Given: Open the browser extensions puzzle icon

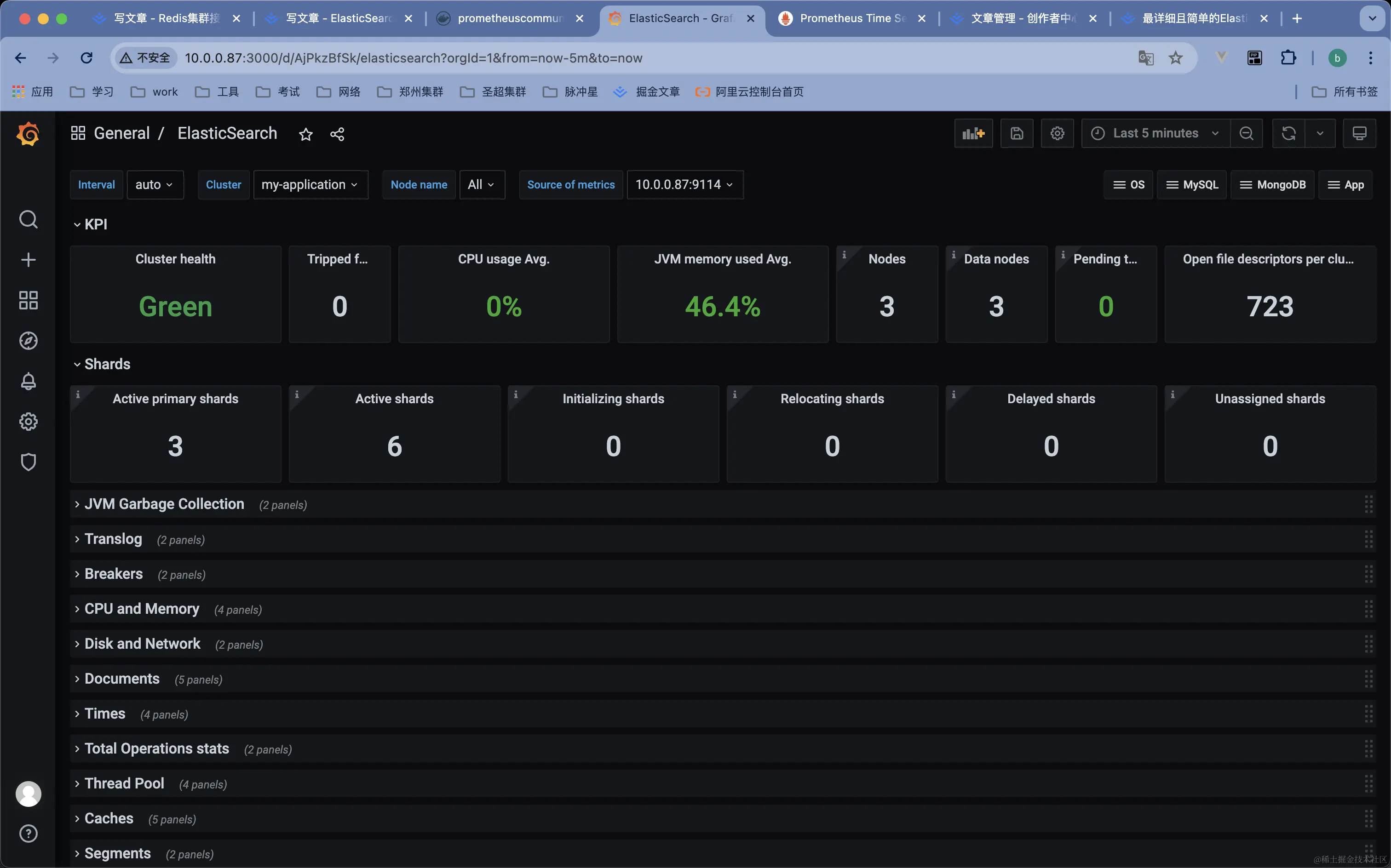Looking at the screenshot, I should coord(1288,58).
